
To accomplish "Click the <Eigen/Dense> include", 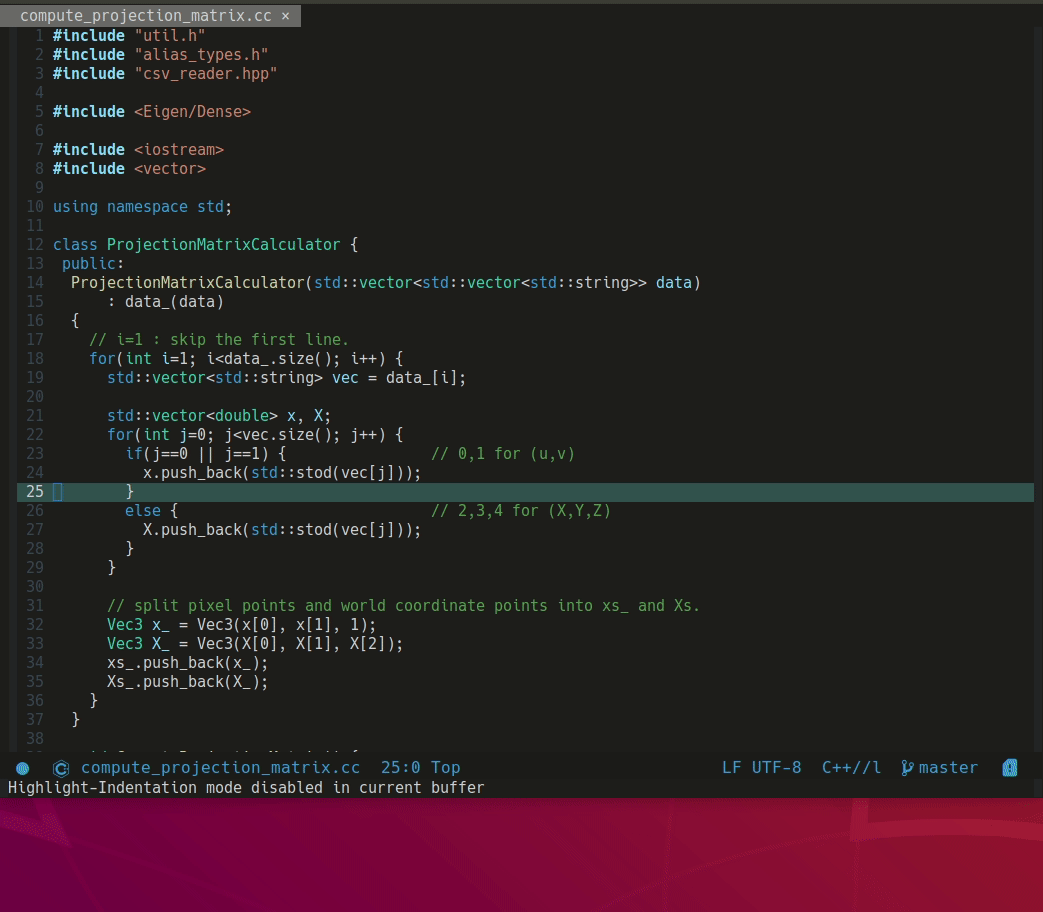I will tap(192, 112).
